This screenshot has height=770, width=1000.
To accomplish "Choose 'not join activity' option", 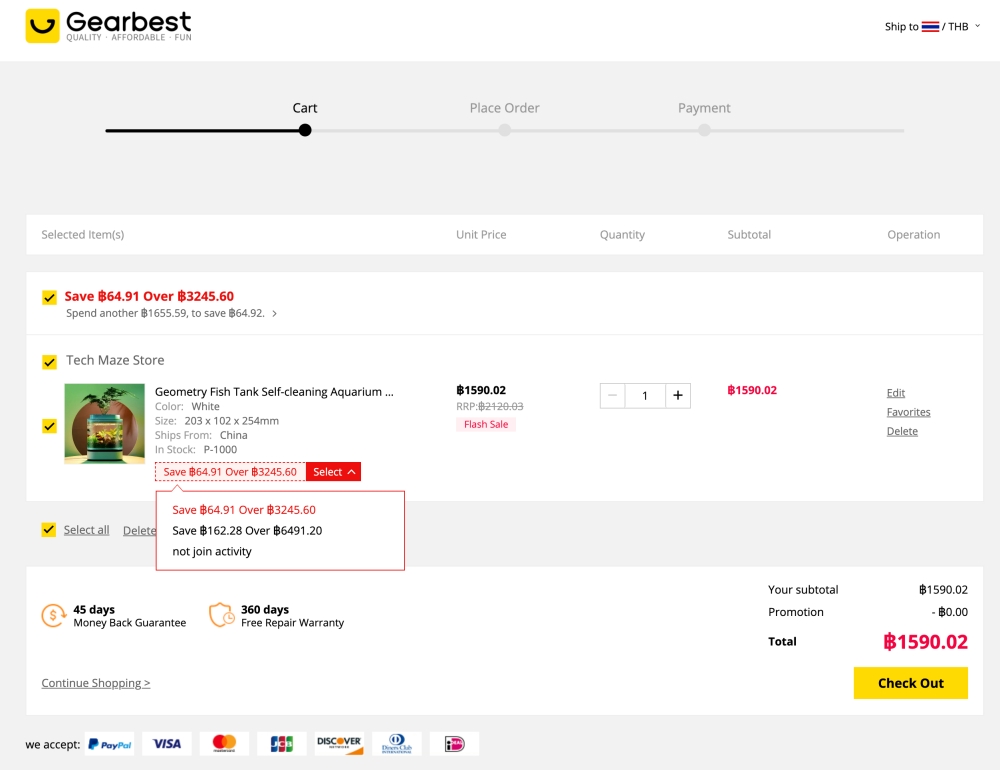I will pos(212,551).
